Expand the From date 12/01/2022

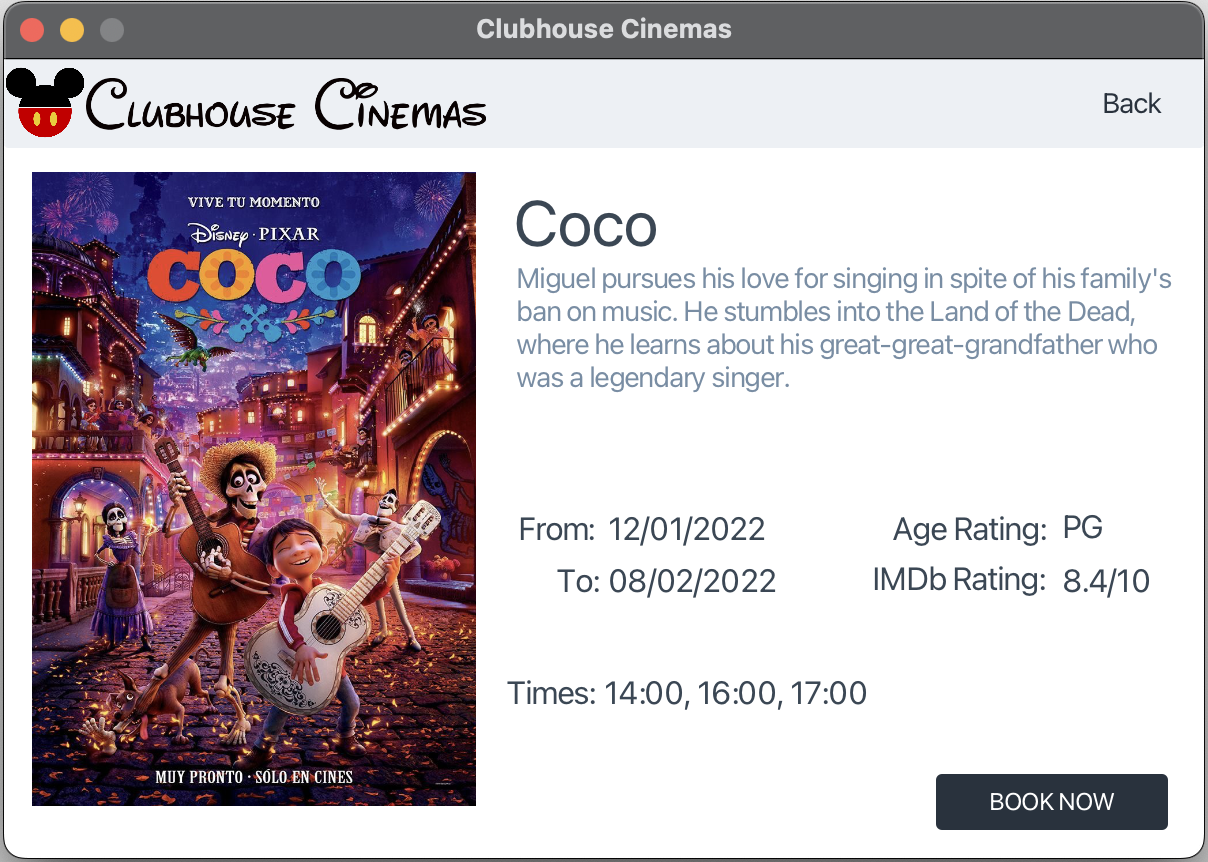[686, 529]
